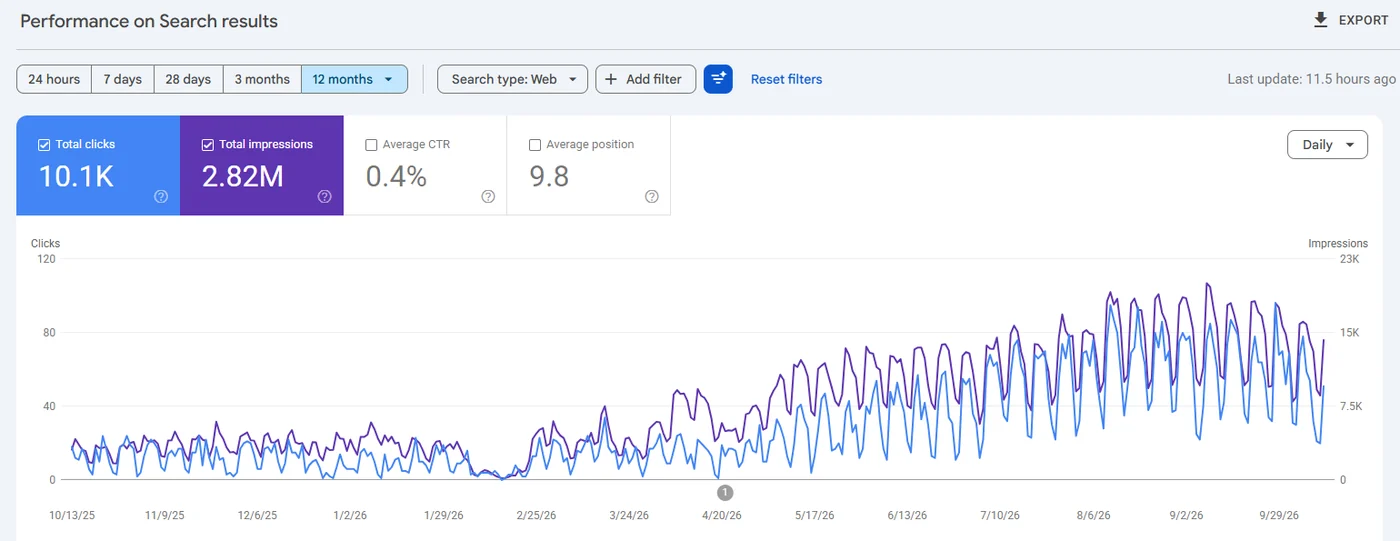Click the 15K impressions axis value
The image size is (1400, 541).
tap(1349, 333)
